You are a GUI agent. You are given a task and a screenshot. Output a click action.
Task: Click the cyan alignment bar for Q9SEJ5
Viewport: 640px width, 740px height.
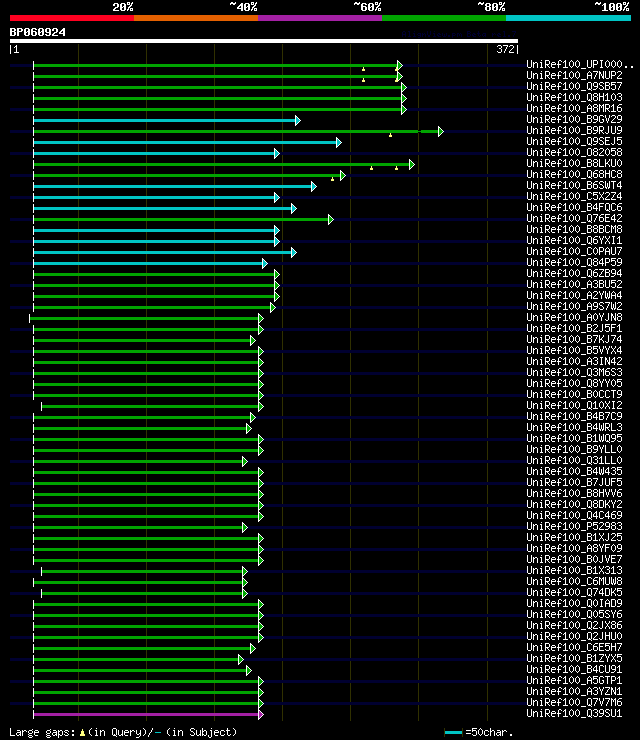pos(185,143)
